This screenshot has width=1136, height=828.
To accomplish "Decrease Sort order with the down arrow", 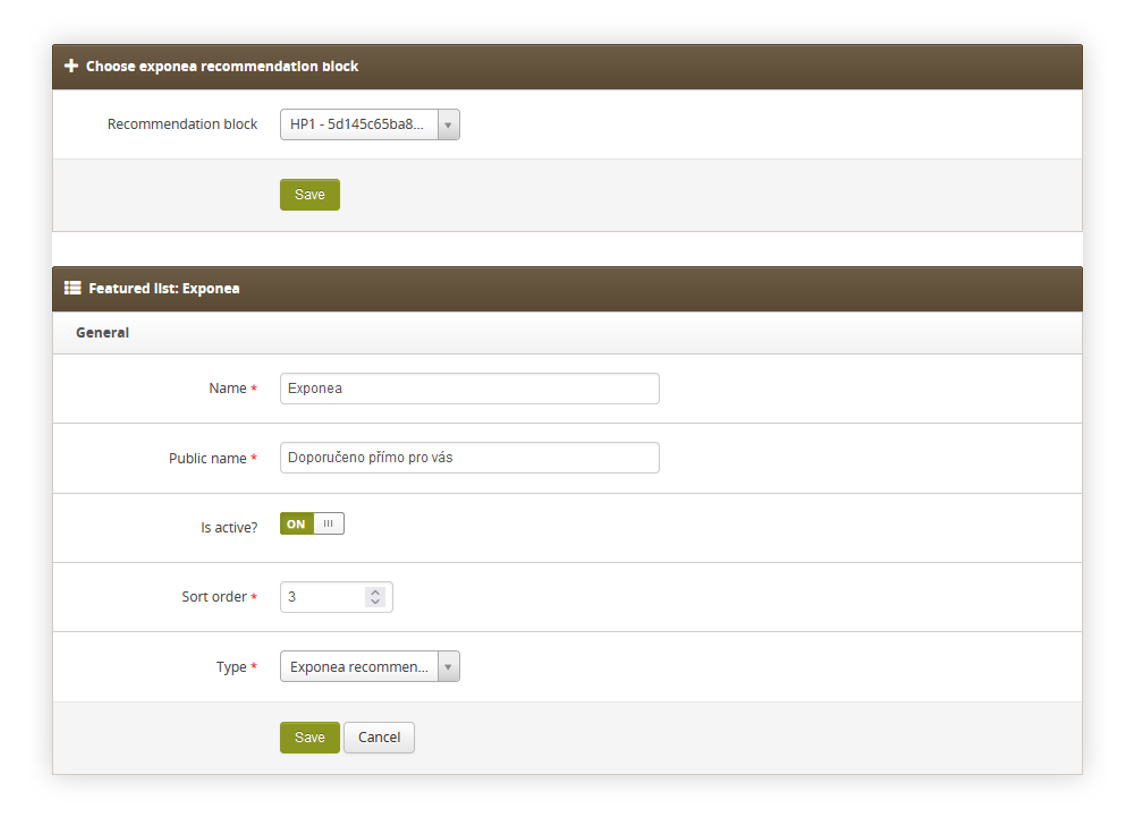I will pyautogui.click(x=375, y=602).
